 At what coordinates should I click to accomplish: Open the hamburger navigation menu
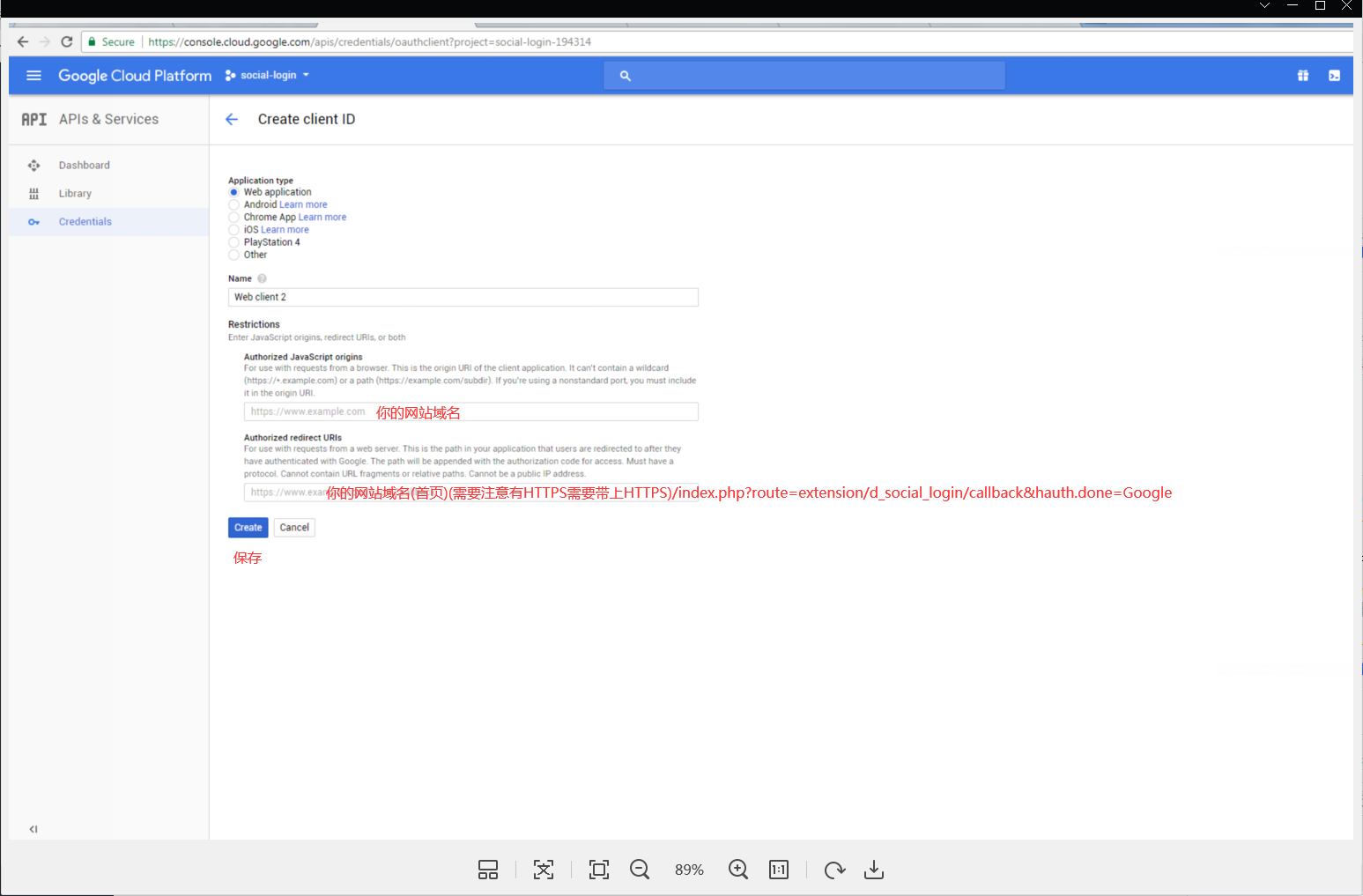click(33, 76)
